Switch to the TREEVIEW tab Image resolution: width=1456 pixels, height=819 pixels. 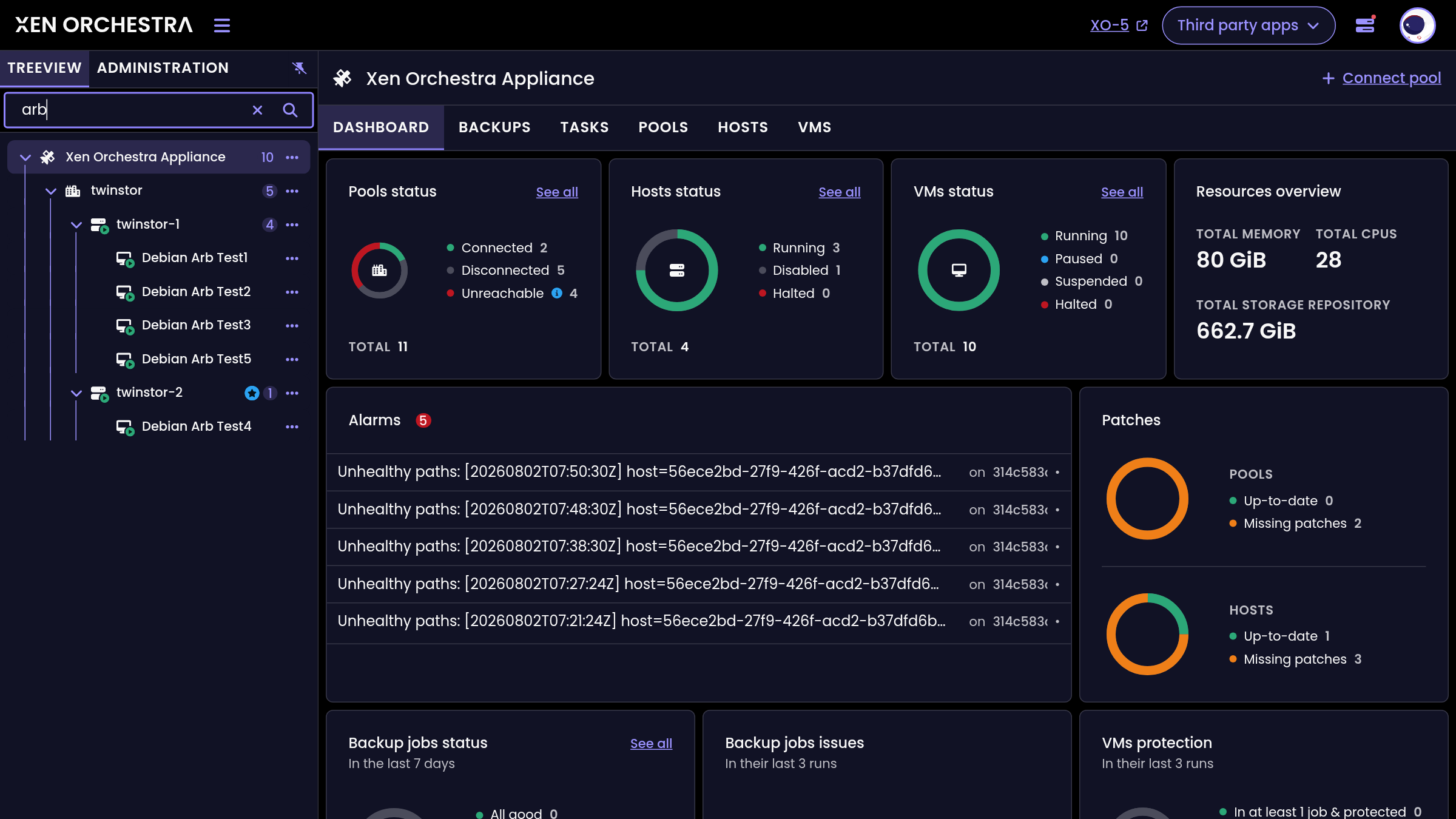click(44, 68)
